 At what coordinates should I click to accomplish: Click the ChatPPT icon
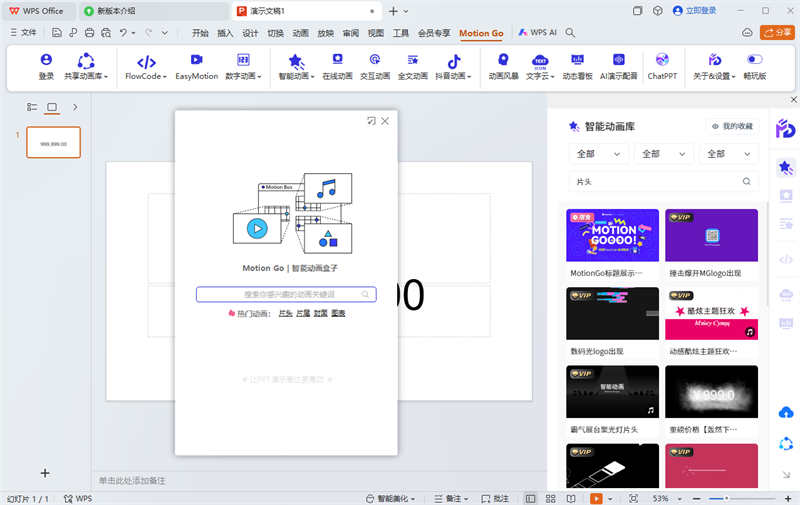662,67
